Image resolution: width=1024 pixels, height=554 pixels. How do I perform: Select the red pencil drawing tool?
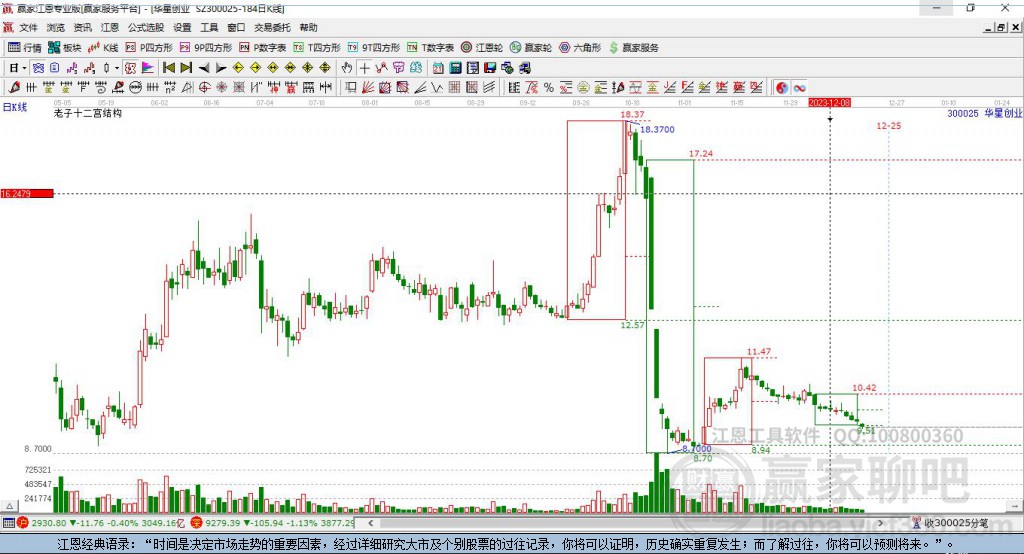(x=14, y=87)
